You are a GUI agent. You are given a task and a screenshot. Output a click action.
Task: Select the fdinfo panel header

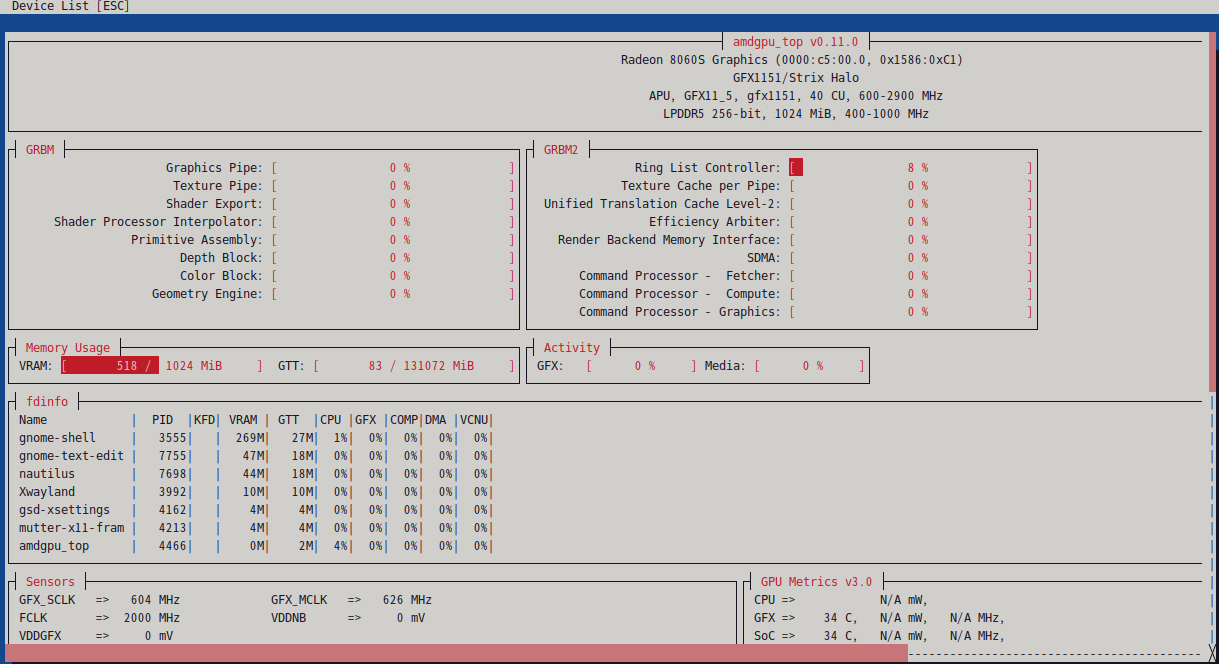pos(47,402)
